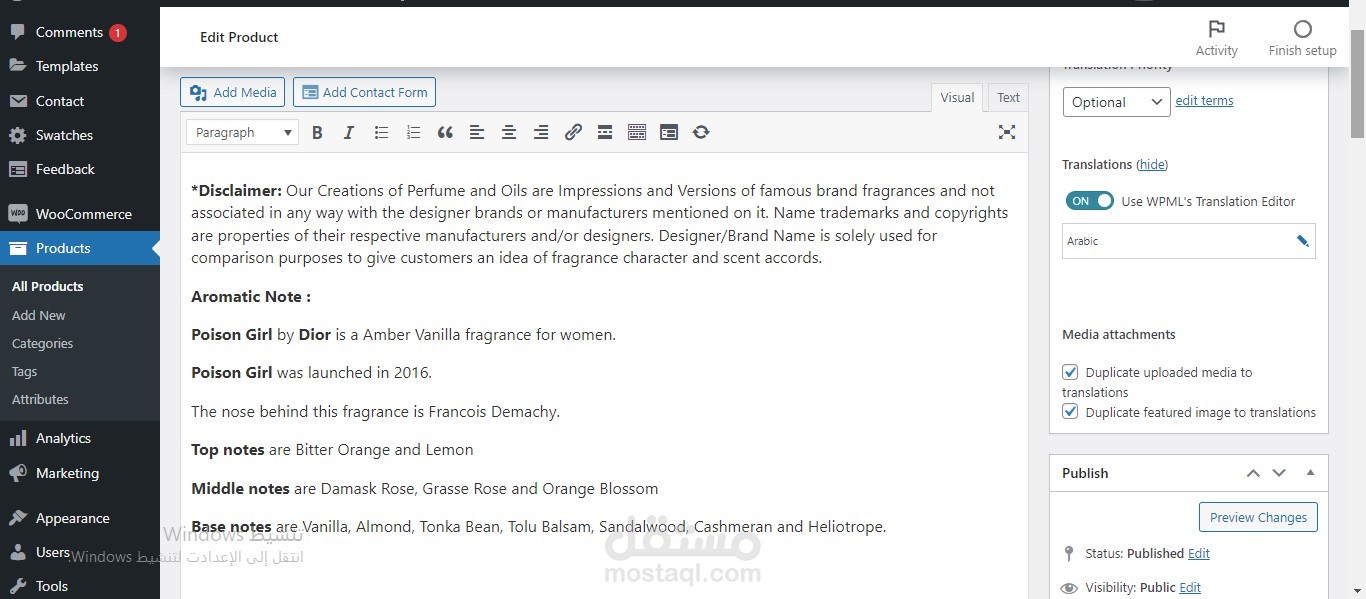Switch to the Visual editor tab
The height and width of the screenshot is (599, 1366).
[x=957, y=97]
